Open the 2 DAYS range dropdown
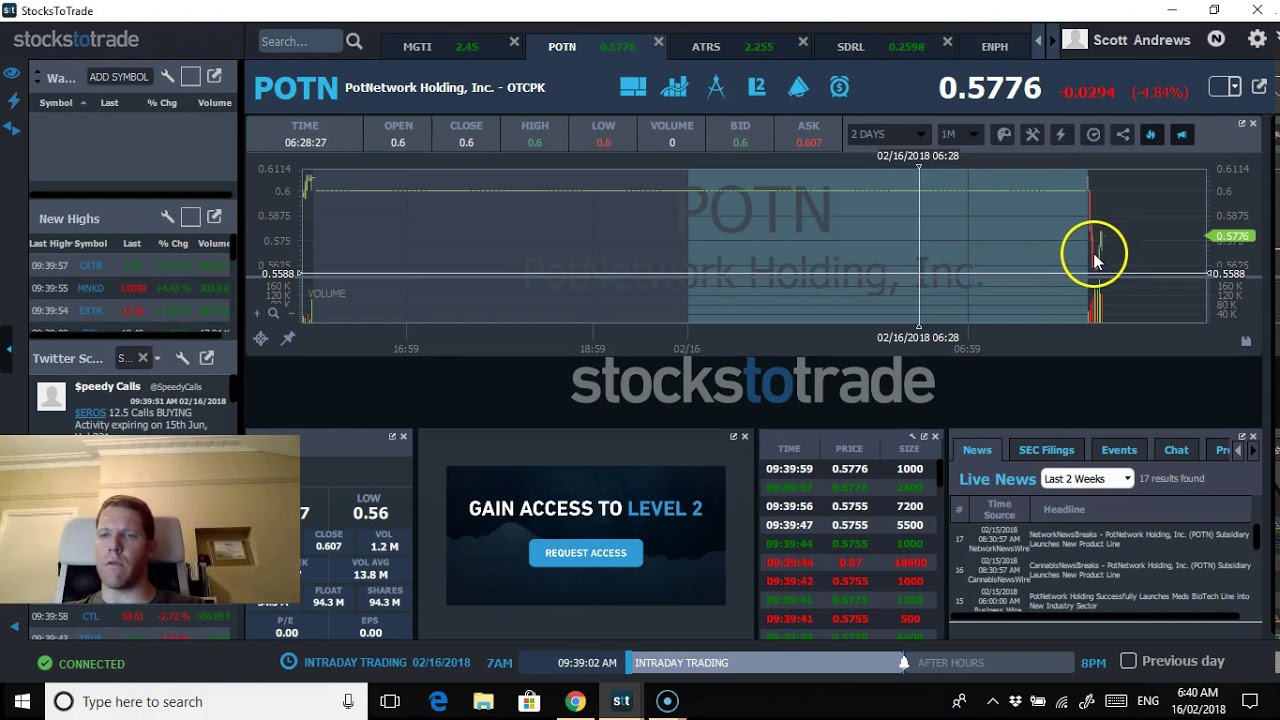Screen dimensions: 1280x720 888,134
